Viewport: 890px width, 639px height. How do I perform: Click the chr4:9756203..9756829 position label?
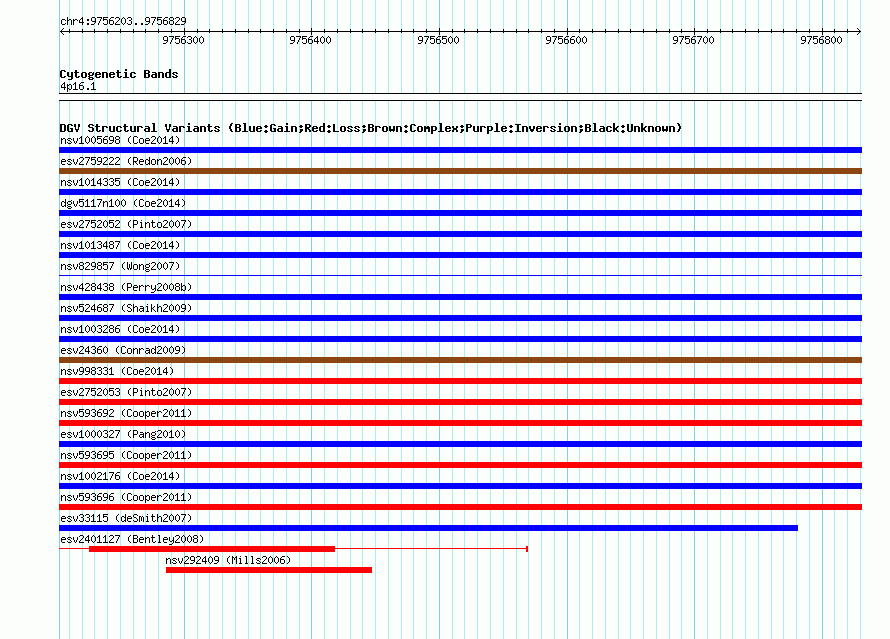[123, 21]
